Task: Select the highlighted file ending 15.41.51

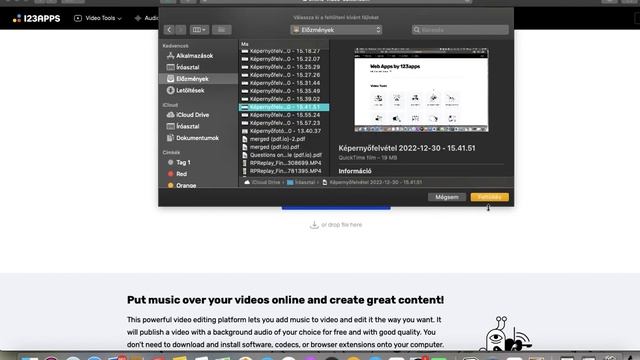Action: click(x=284, y=107)
